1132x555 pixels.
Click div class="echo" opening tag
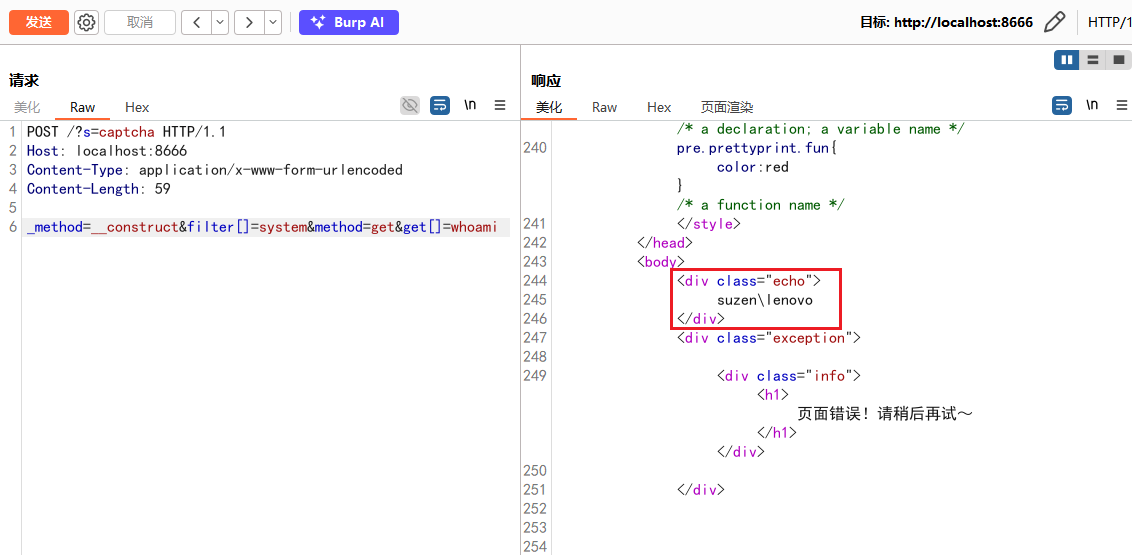click(x=749, y=281)
